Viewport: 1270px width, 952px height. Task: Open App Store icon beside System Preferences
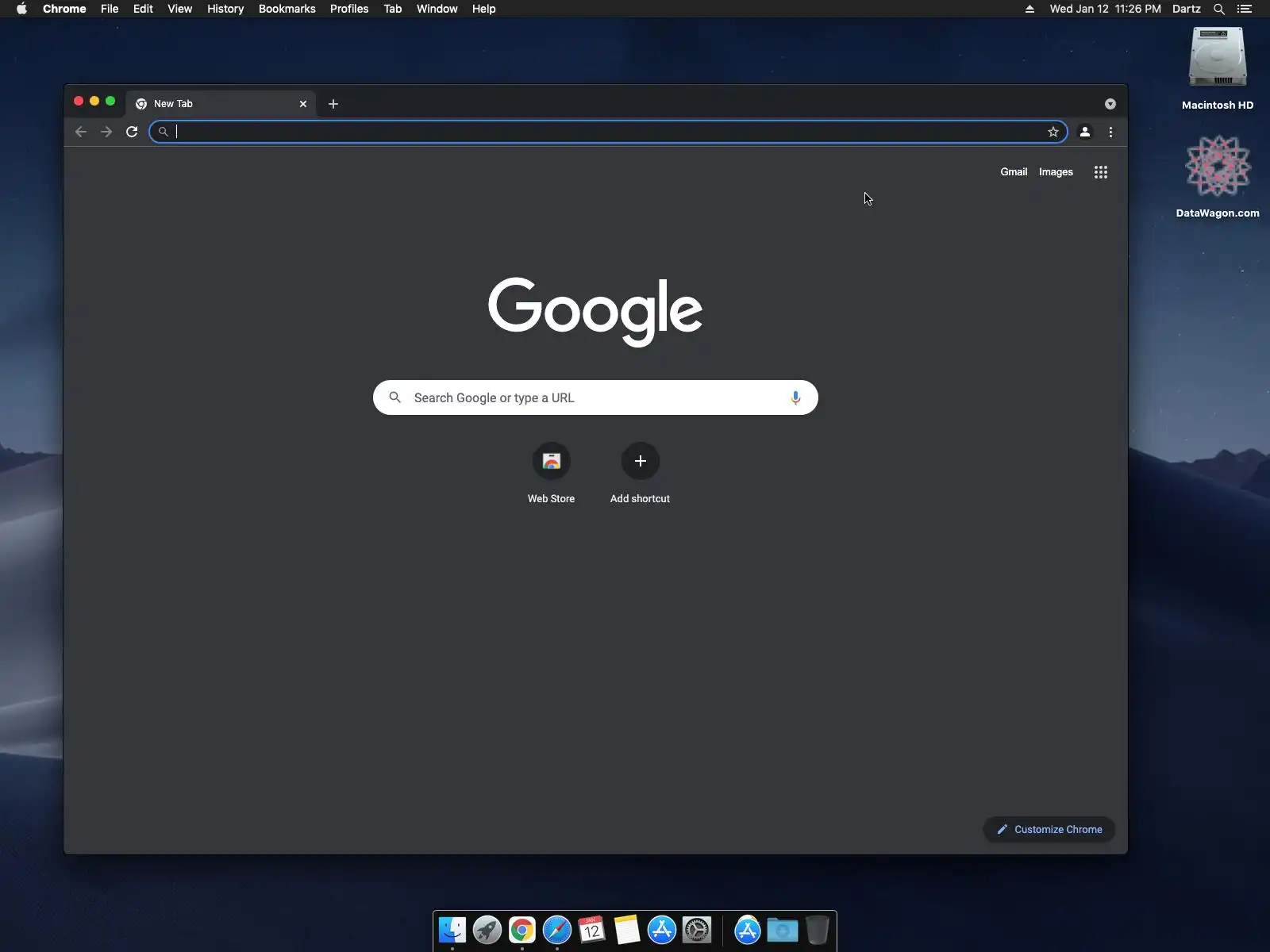(x=662, y=930)
